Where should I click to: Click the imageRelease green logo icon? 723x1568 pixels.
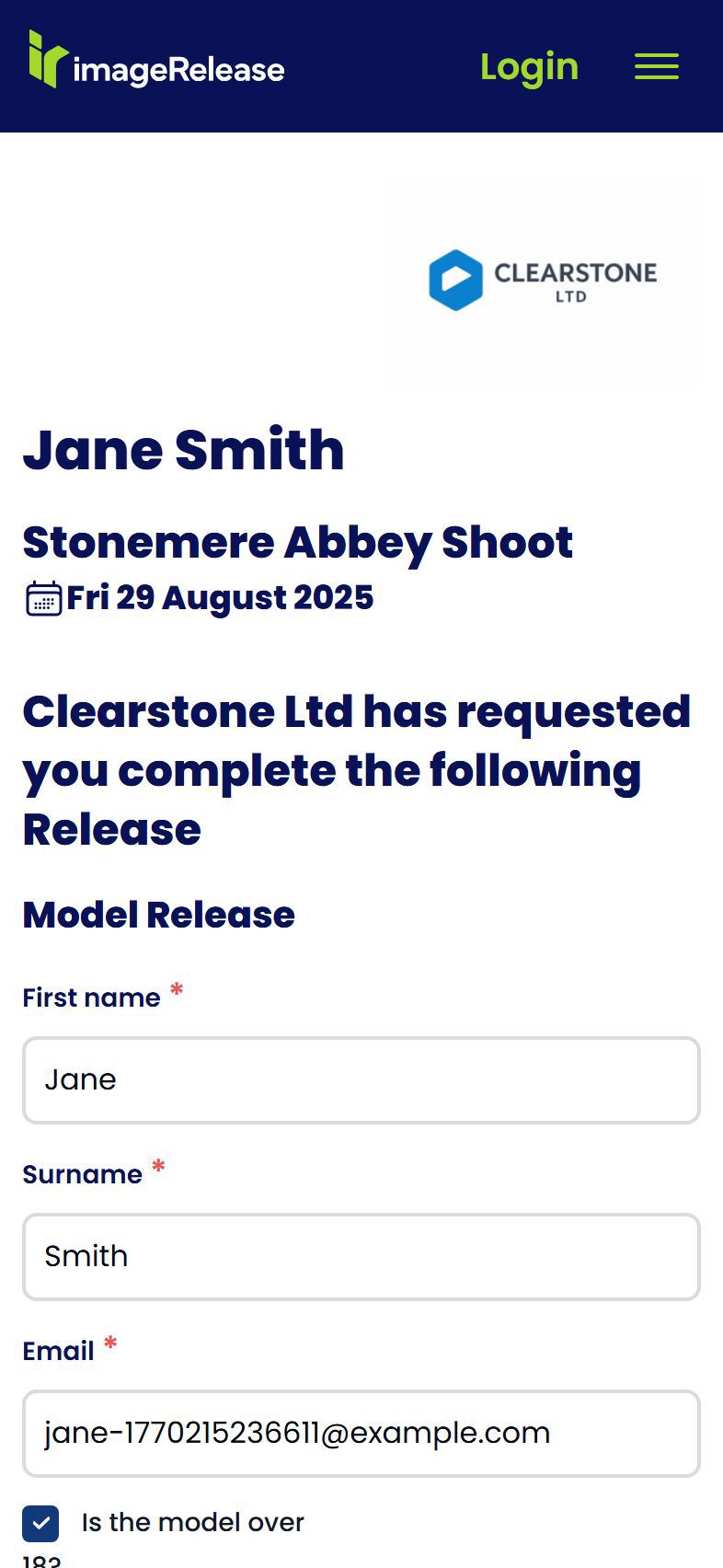(x=47, y=60)
